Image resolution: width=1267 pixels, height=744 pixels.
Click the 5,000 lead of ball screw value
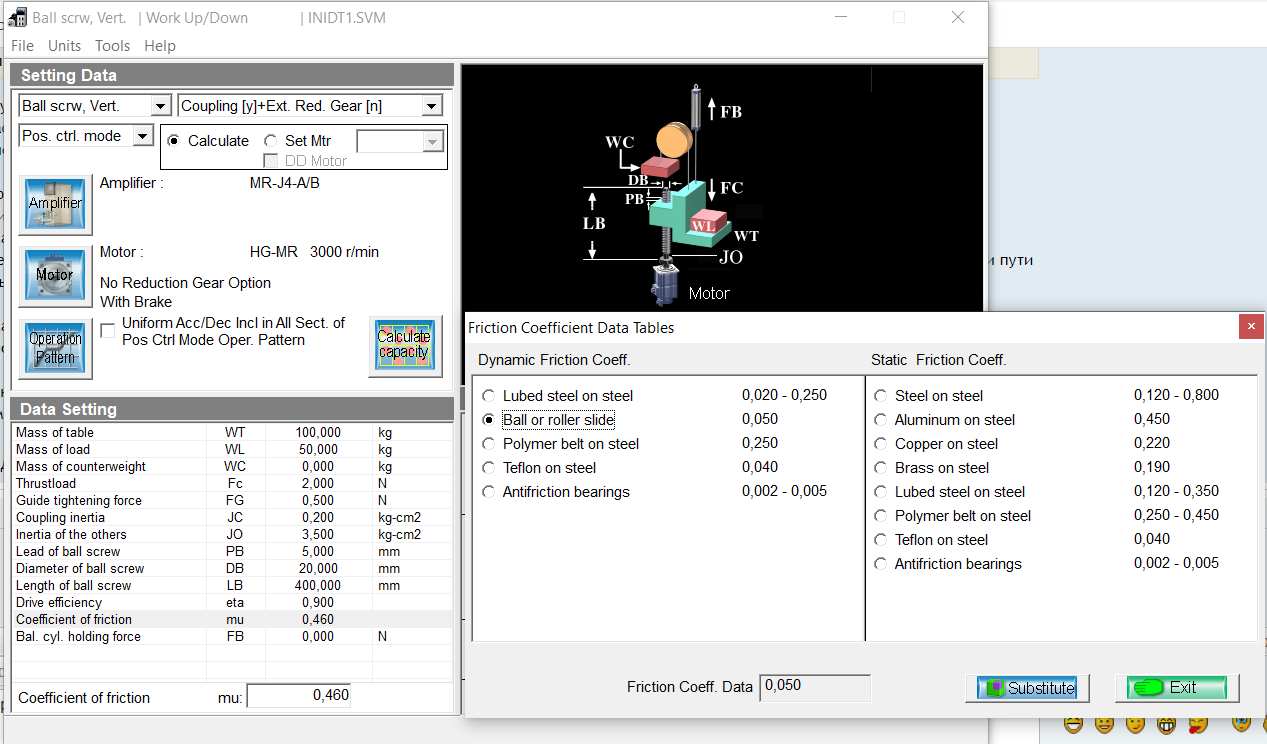(318, 552)
